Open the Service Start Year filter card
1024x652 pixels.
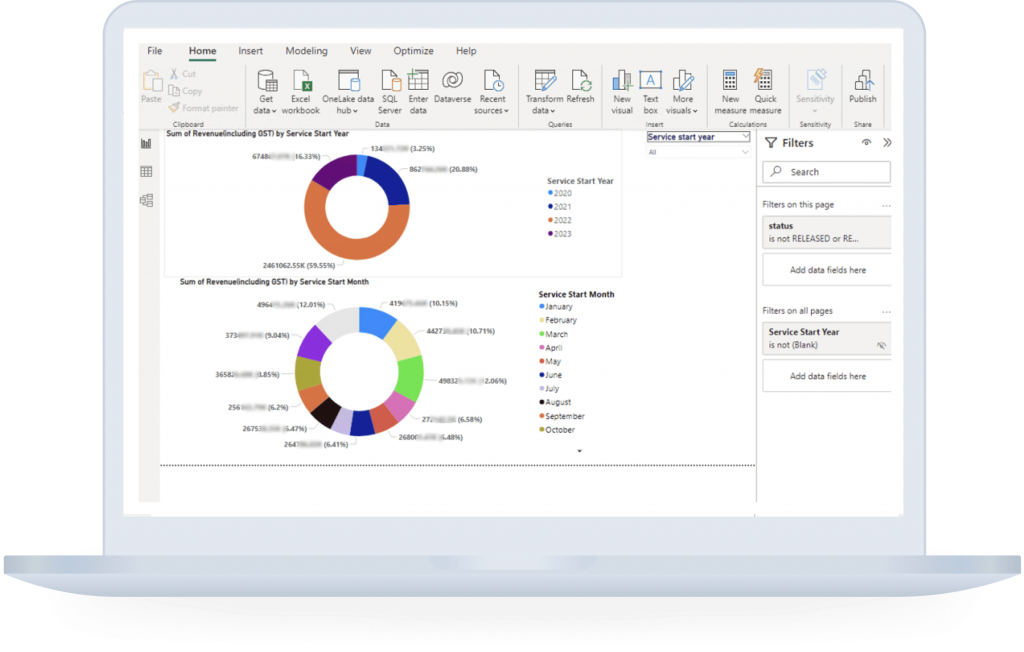click(x=827, y=338)
